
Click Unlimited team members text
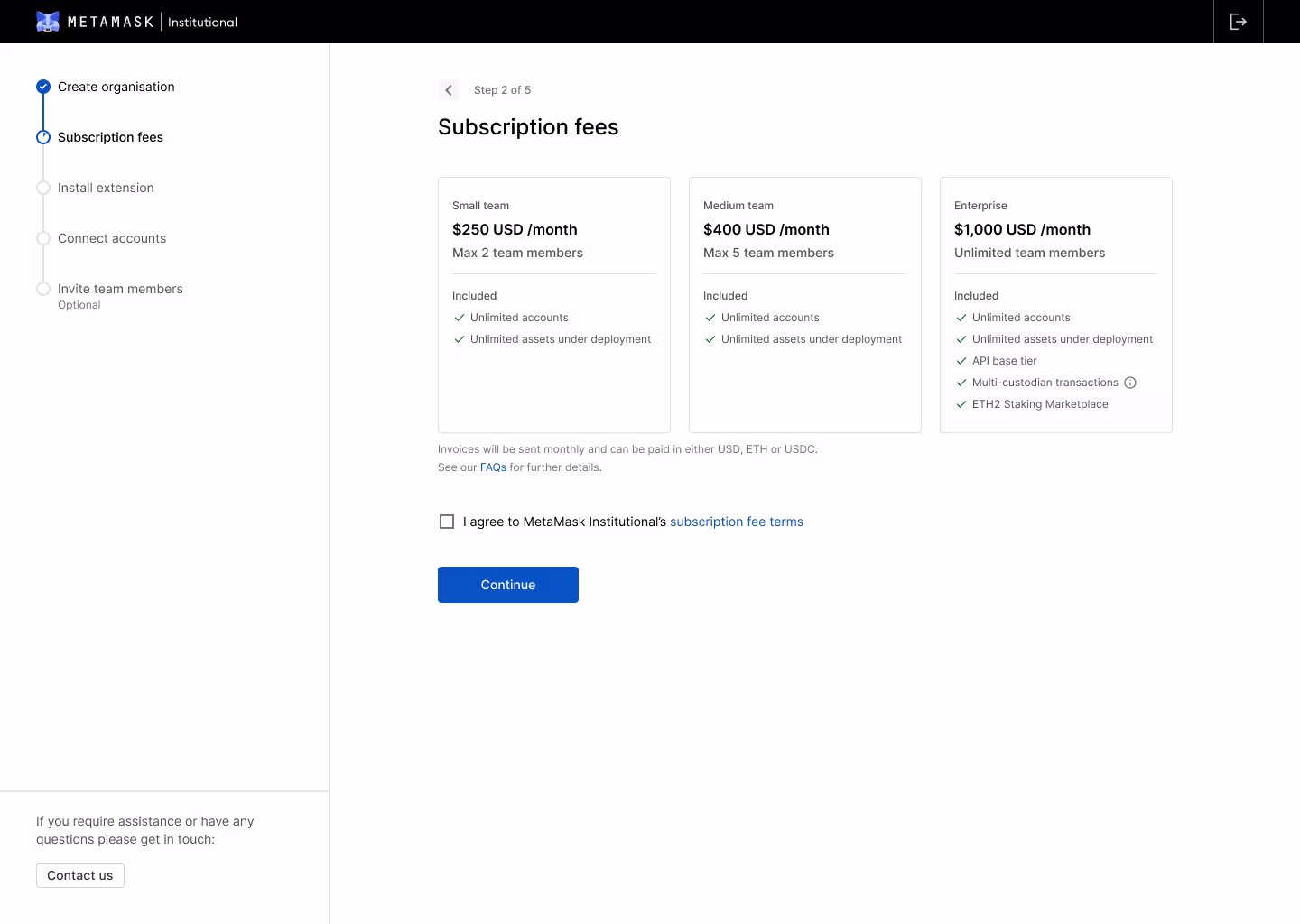[x=1029, y=253]
